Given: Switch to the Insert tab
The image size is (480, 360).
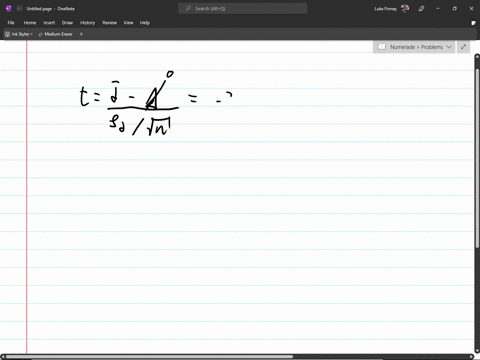Looking at the screenshot, I should point(49,23).
